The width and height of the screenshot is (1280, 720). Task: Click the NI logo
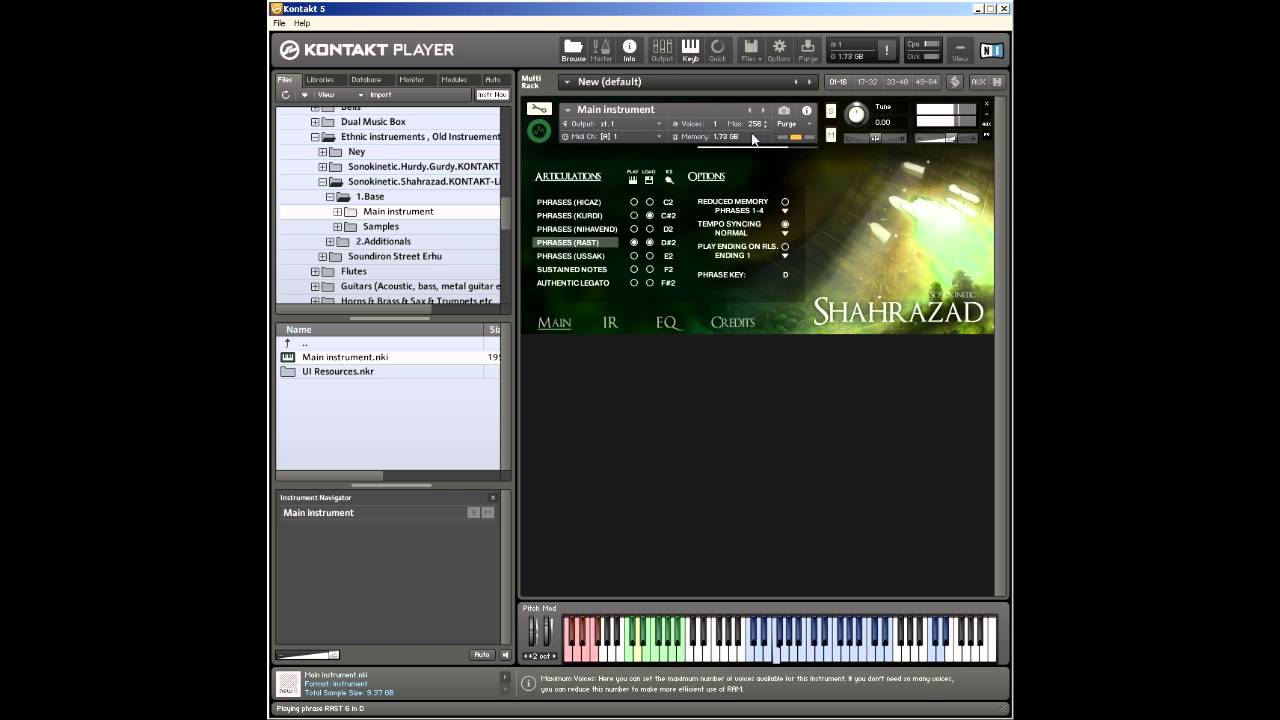[991, 50]
